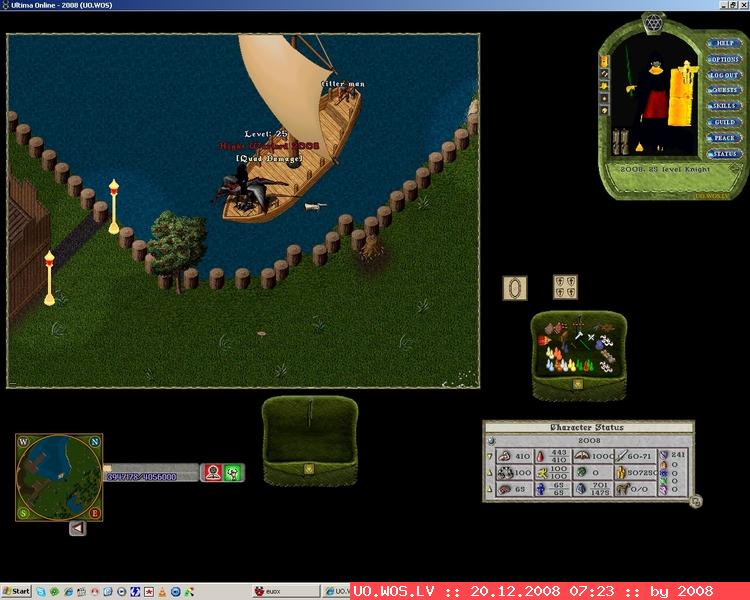The image size is (750, 600).
Task: Click the Character Status title bar
Action: [588, 427]
